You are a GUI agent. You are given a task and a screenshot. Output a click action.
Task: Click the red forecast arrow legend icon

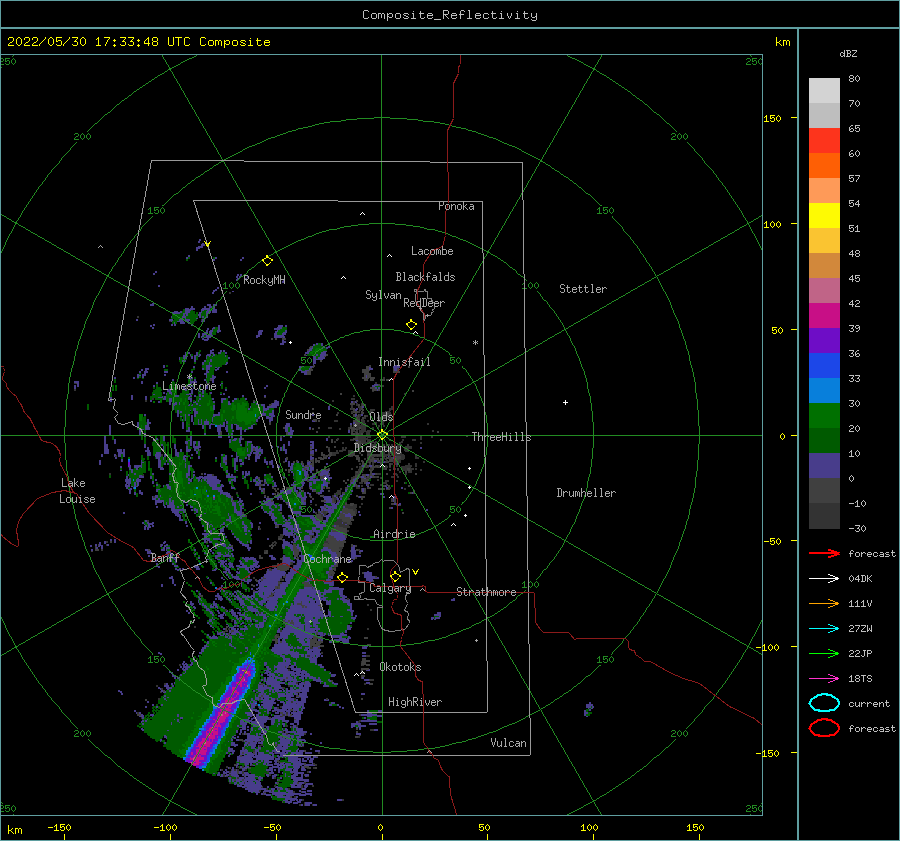click(824, 553)
